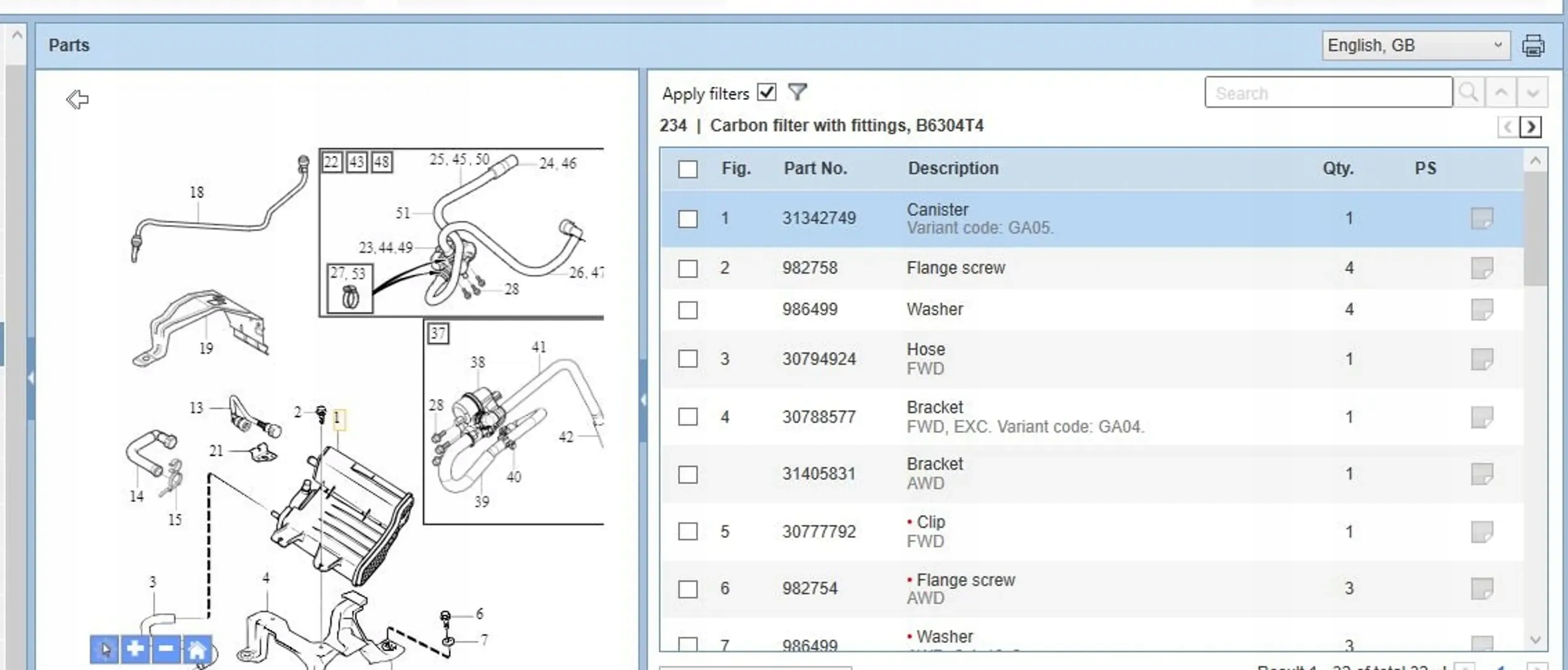Select callout 39 on the diagram
The image size is (1568, 670).
click(x=482, y=502)
